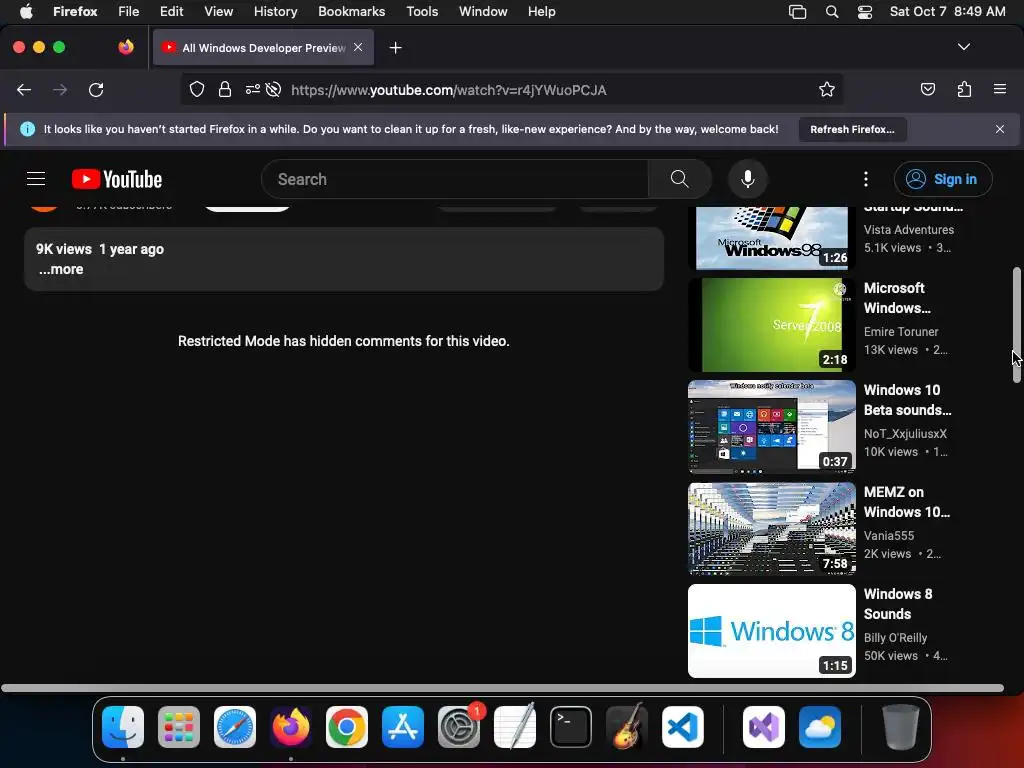Open the Firefox application menu
Image resolution: width=1024 pixels, height=768 pixels.
point(1000,89)
